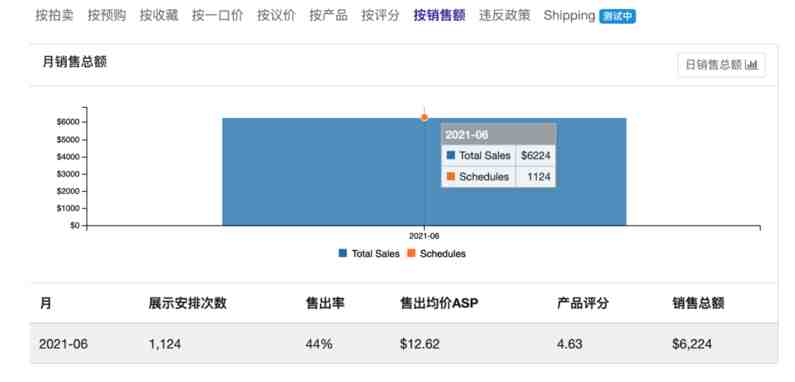Viewport: 795px width, 382px height.
Task: Click the 2021-06 x-axis label
Action: pyautogui.click(x=424, y=236)
